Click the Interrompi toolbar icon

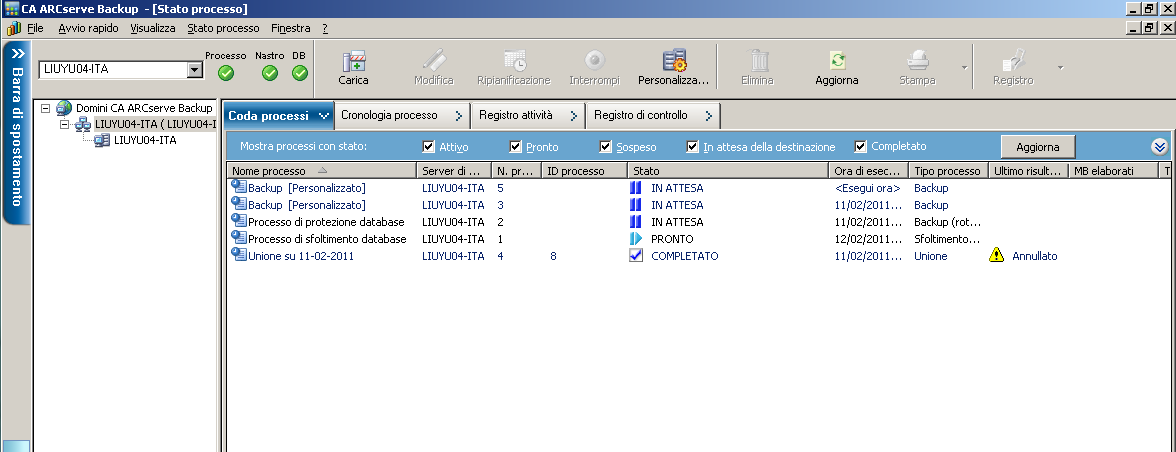click(595, 61)
